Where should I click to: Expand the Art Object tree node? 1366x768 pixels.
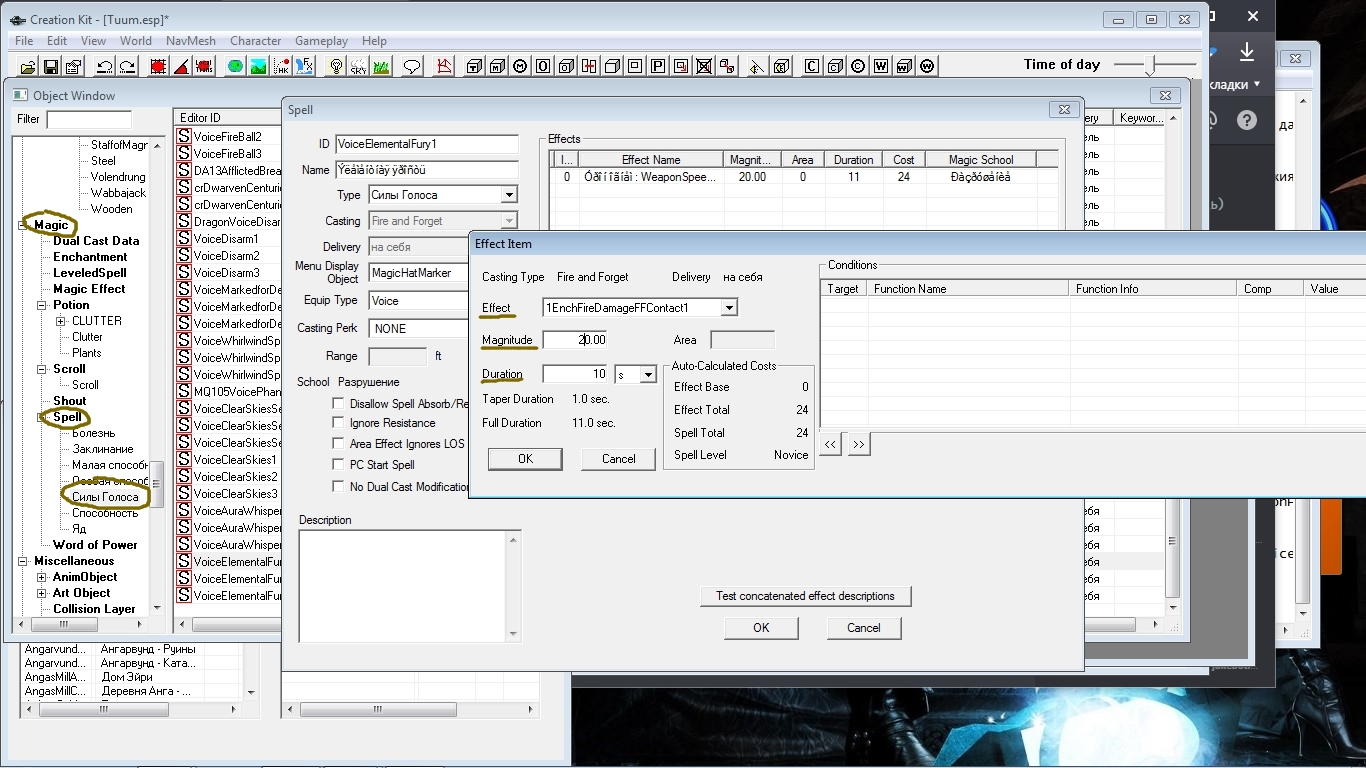pyautogui.click(x=42, y=593)
